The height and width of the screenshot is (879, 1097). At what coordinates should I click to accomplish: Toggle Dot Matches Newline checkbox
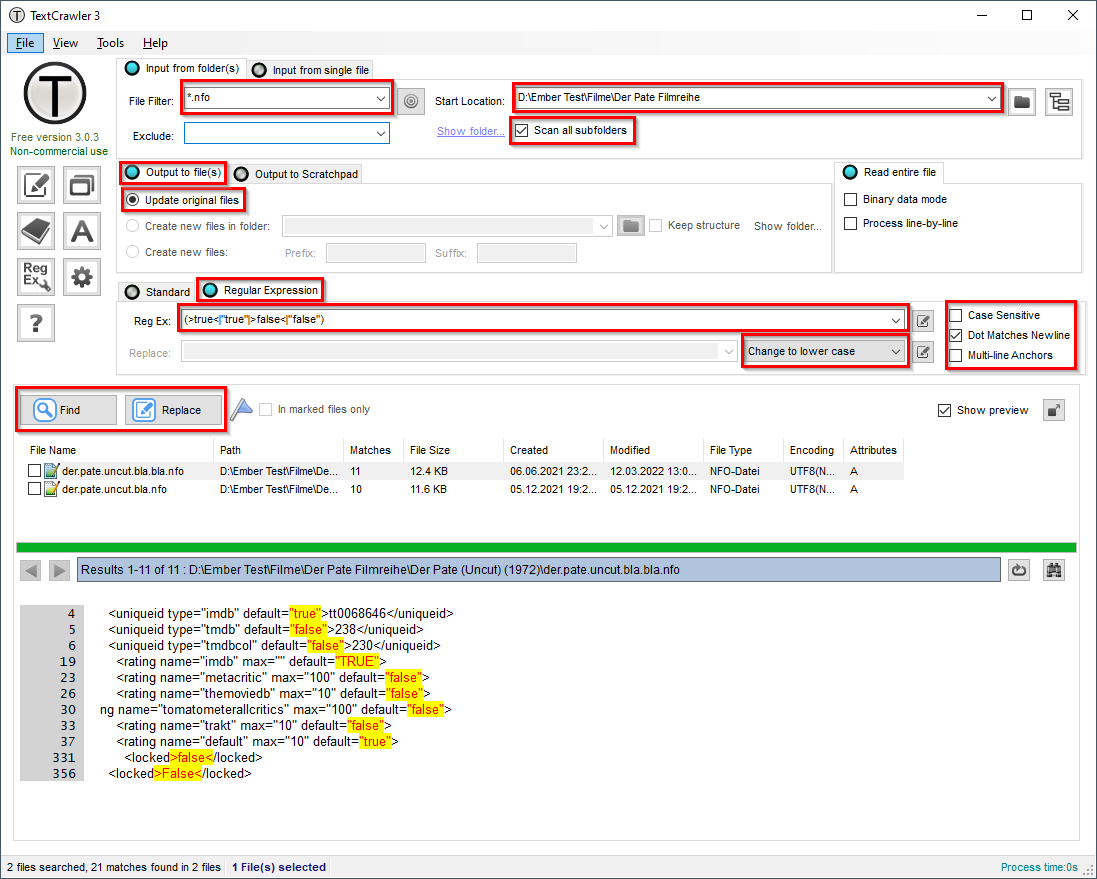click(x=956, y=335)
